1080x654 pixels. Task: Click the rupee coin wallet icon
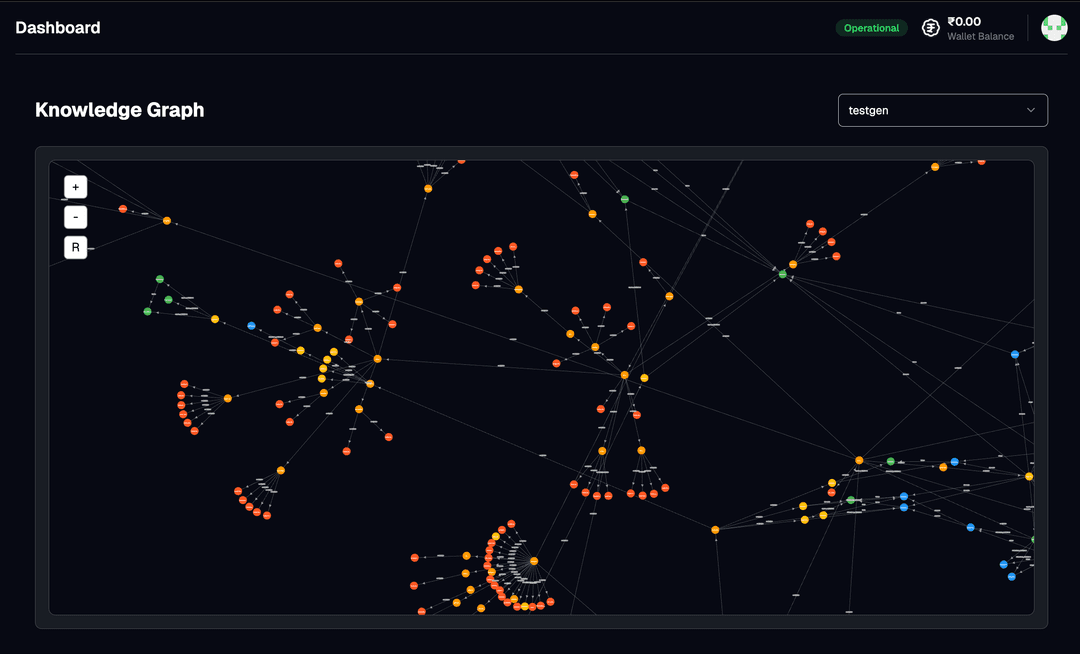(930, 27)
